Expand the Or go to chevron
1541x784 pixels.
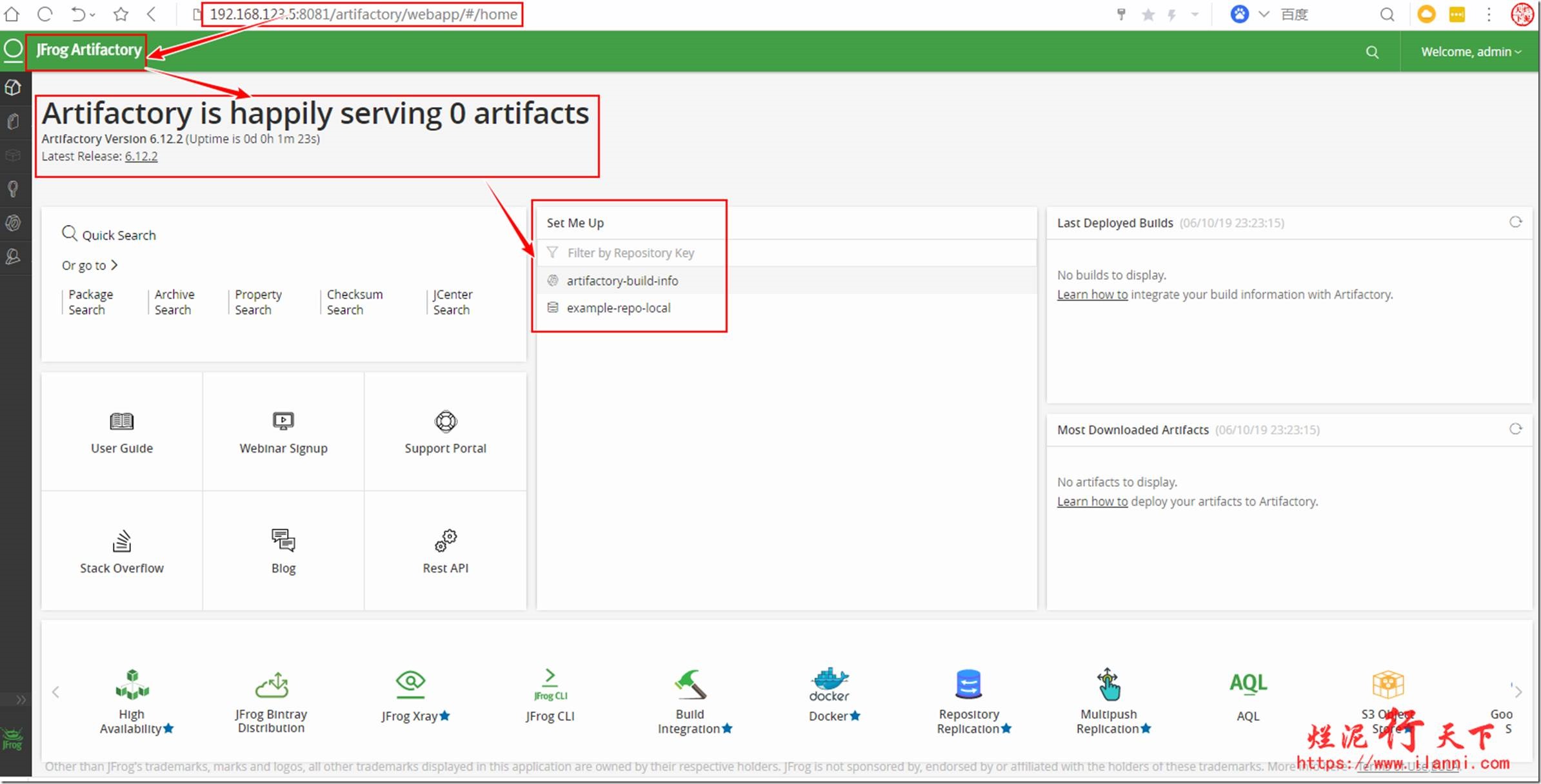pos(114,265)
